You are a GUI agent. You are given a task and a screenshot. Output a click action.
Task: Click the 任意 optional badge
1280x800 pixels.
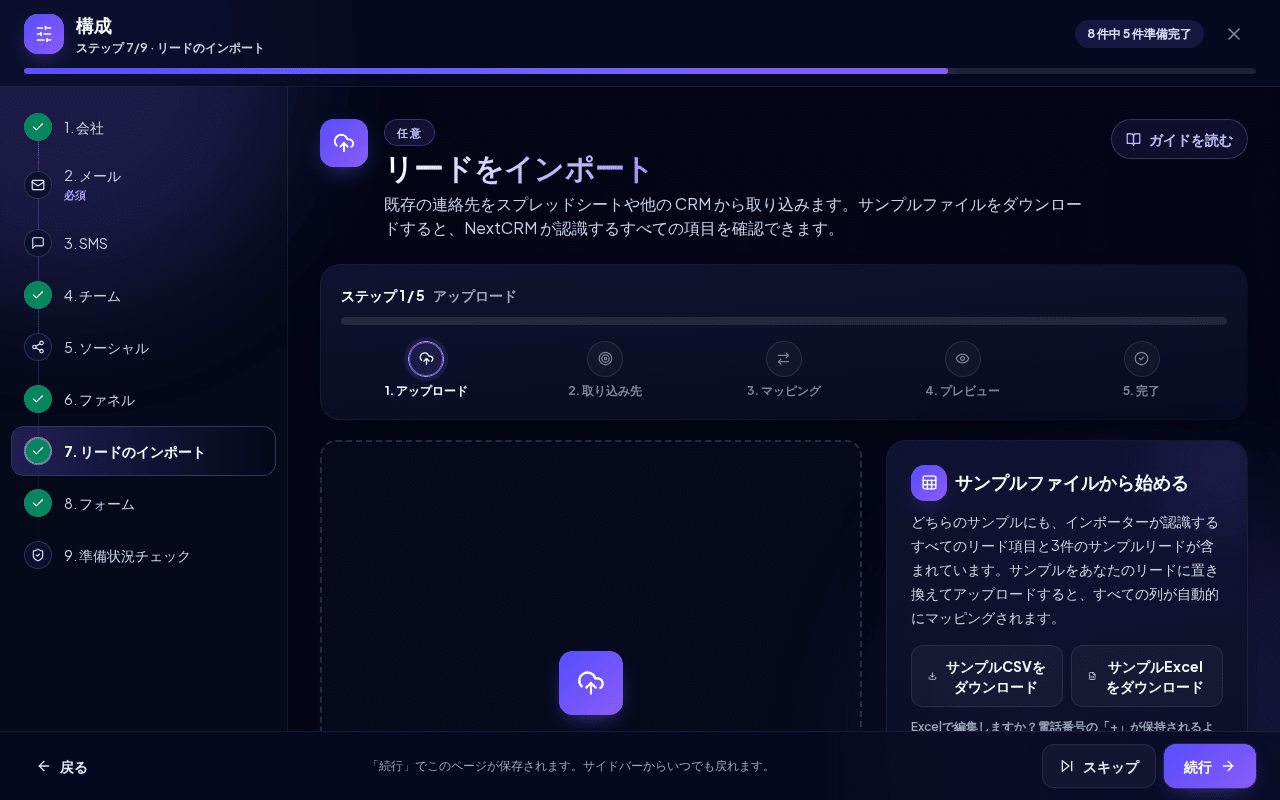click(409, 133)
